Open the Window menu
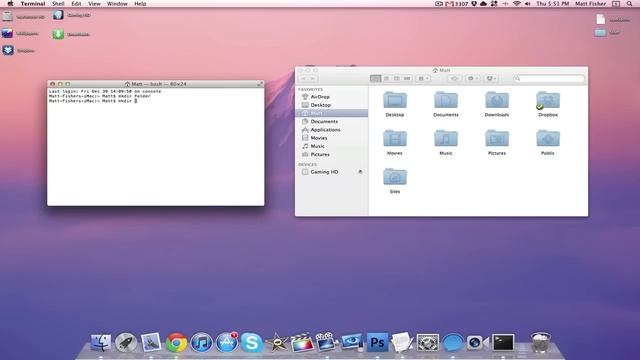640x360 pixels. [x=117, y=4]
